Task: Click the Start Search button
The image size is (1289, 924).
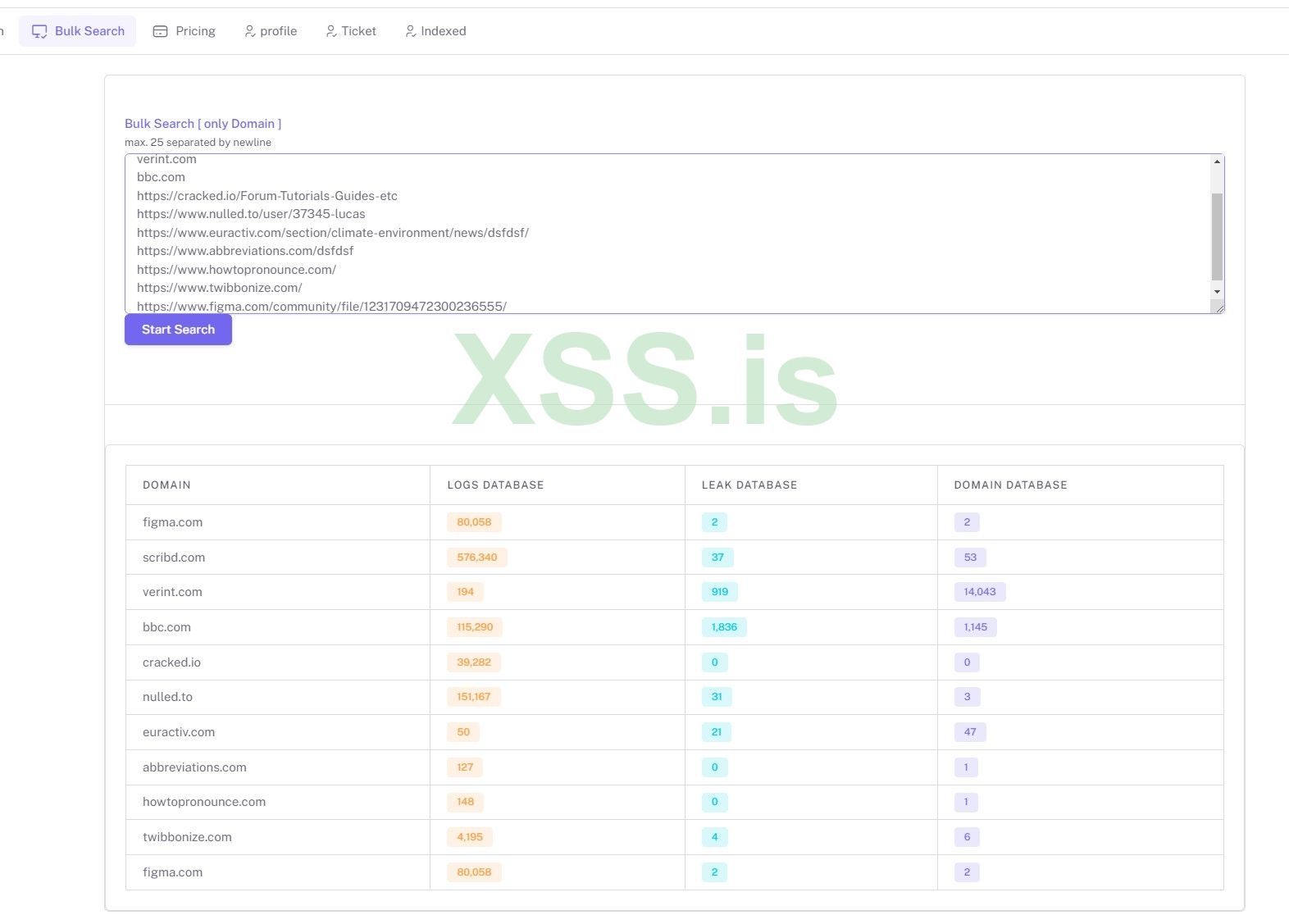Action: point(178,330)
